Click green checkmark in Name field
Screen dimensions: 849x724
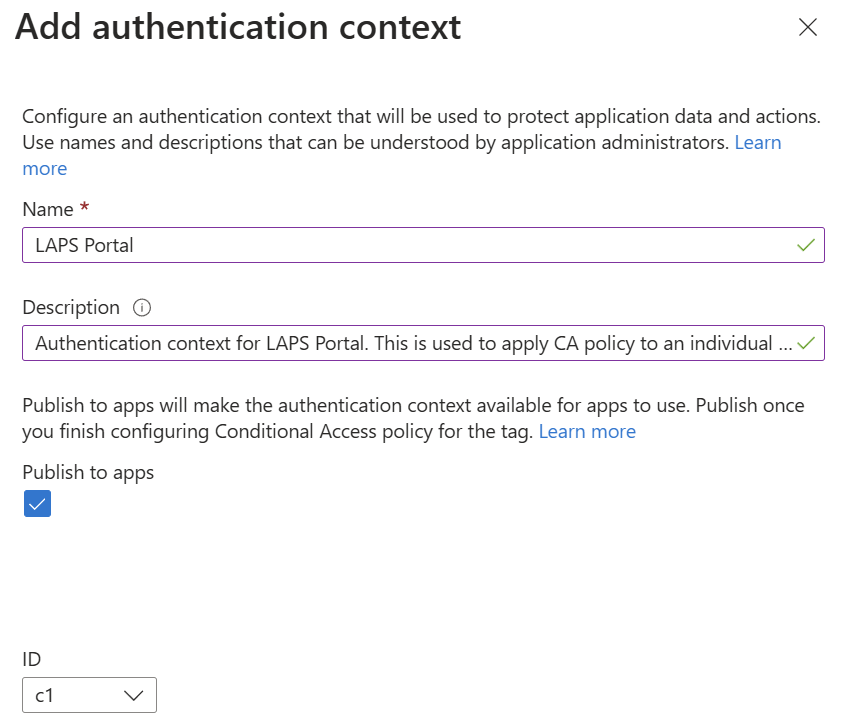coord(806,245)
